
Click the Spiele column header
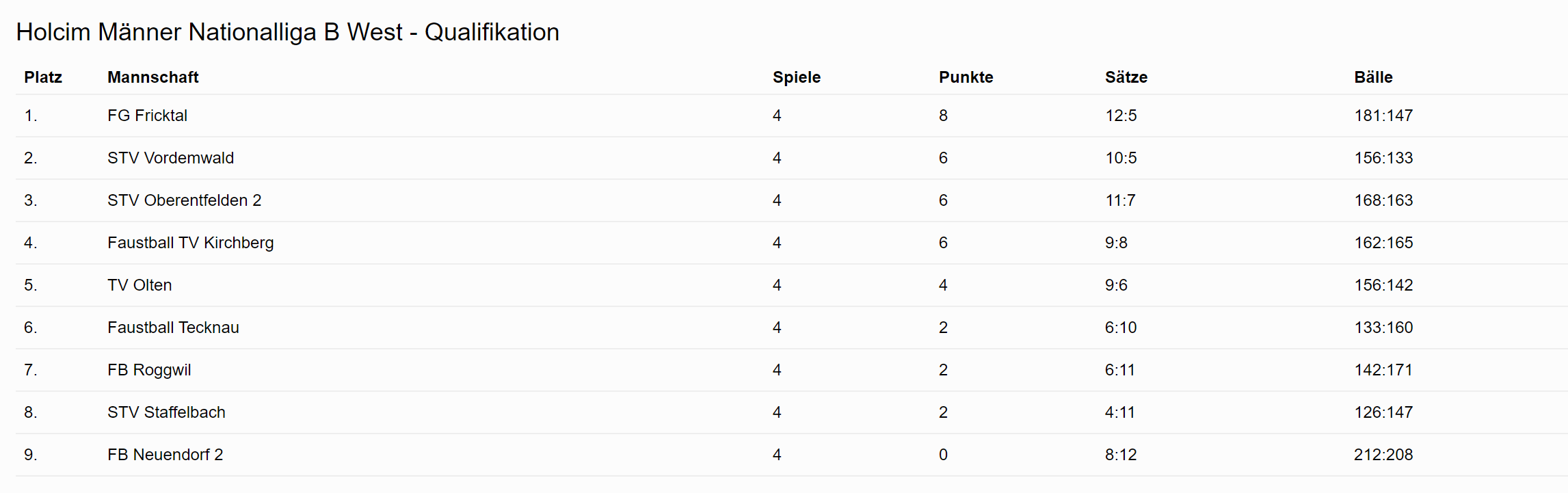click(x=797, y=77)
